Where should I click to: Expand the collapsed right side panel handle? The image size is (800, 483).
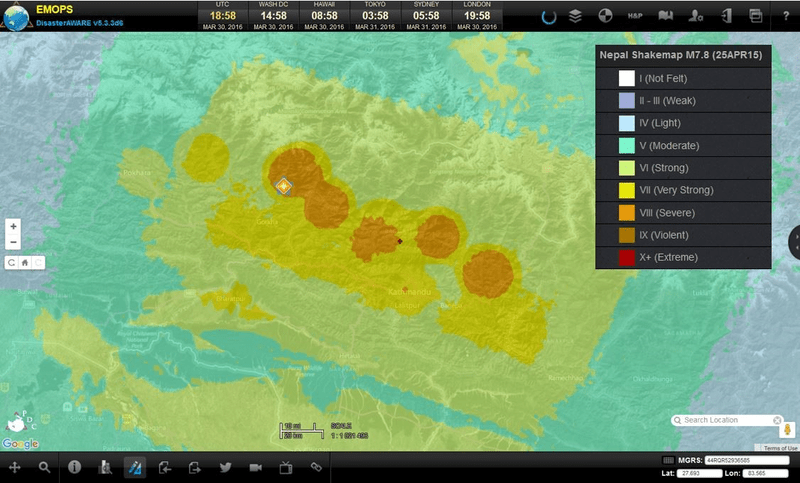(x=794, y=241)
